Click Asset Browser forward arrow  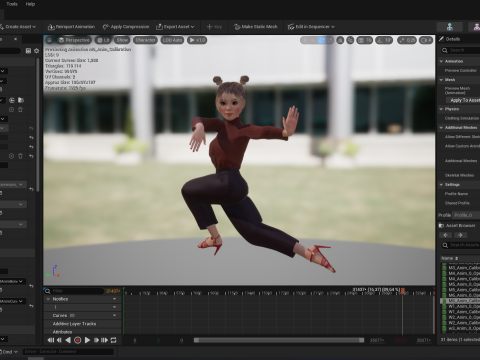tap(460, 235)
